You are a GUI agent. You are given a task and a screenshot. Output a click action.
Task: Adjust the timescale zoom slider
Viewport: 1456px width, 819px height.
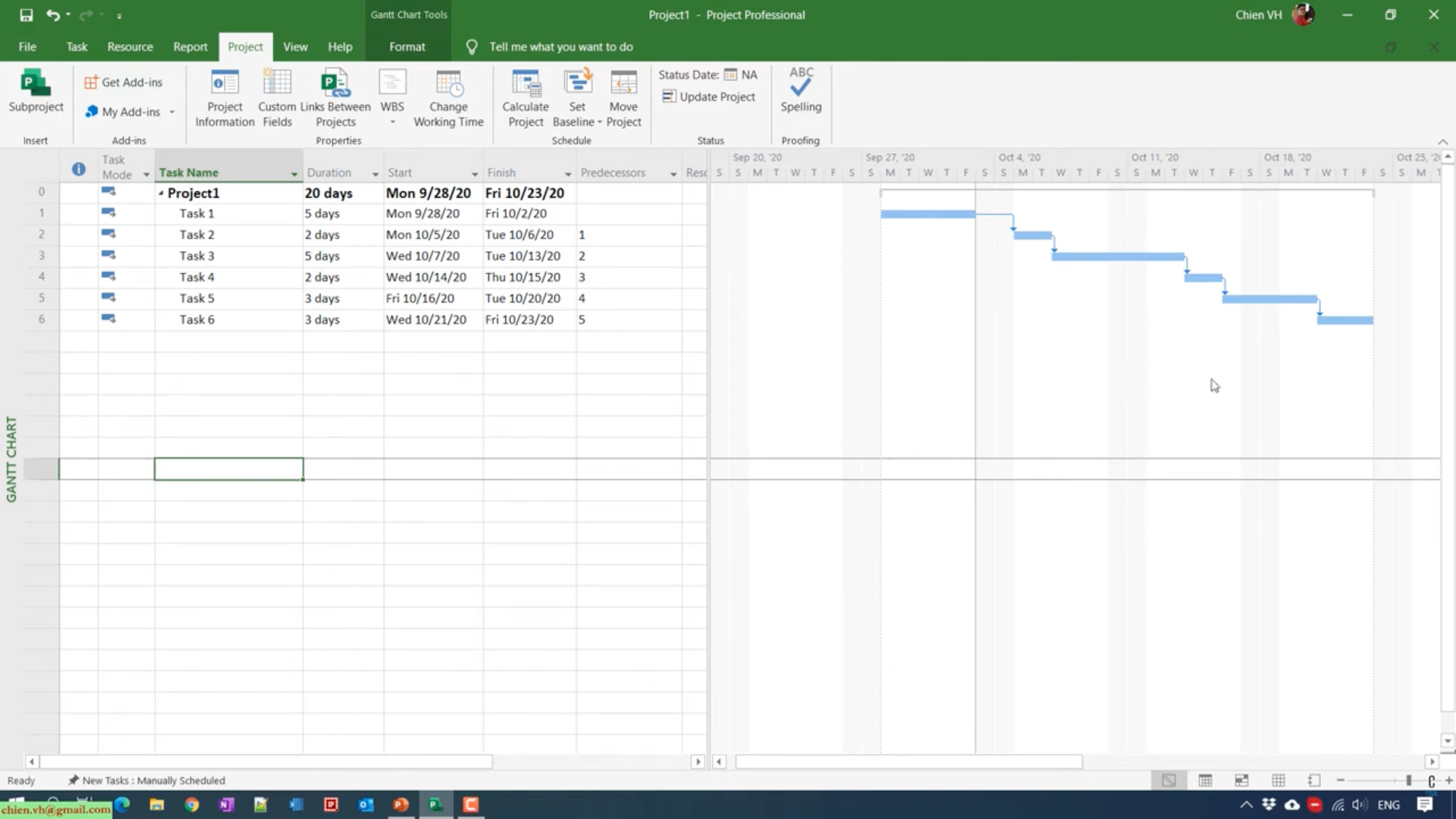(1408, 780)
